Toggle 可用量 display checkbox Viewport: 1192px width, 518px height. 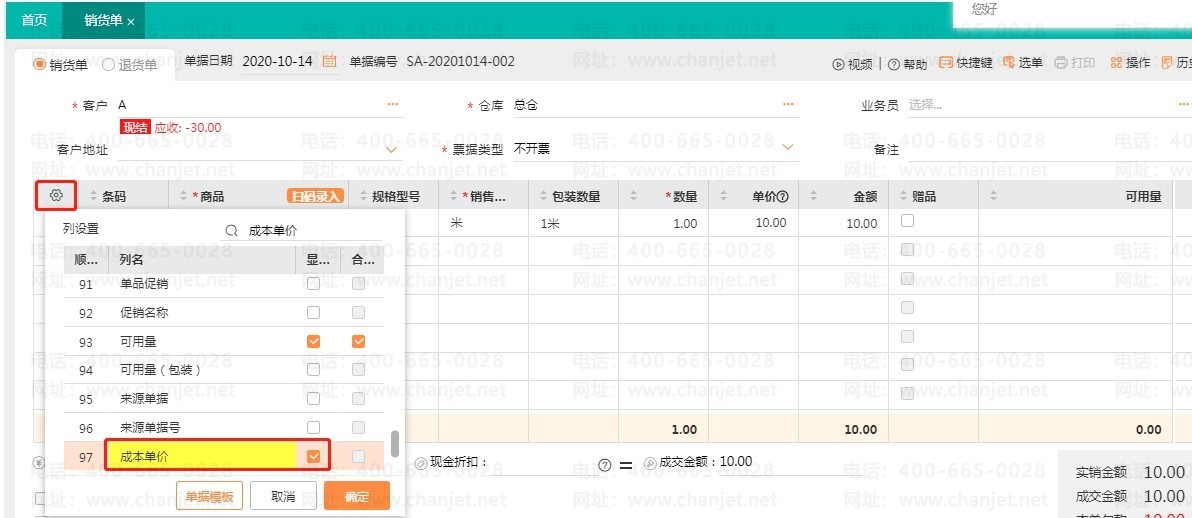pos(314,342)
